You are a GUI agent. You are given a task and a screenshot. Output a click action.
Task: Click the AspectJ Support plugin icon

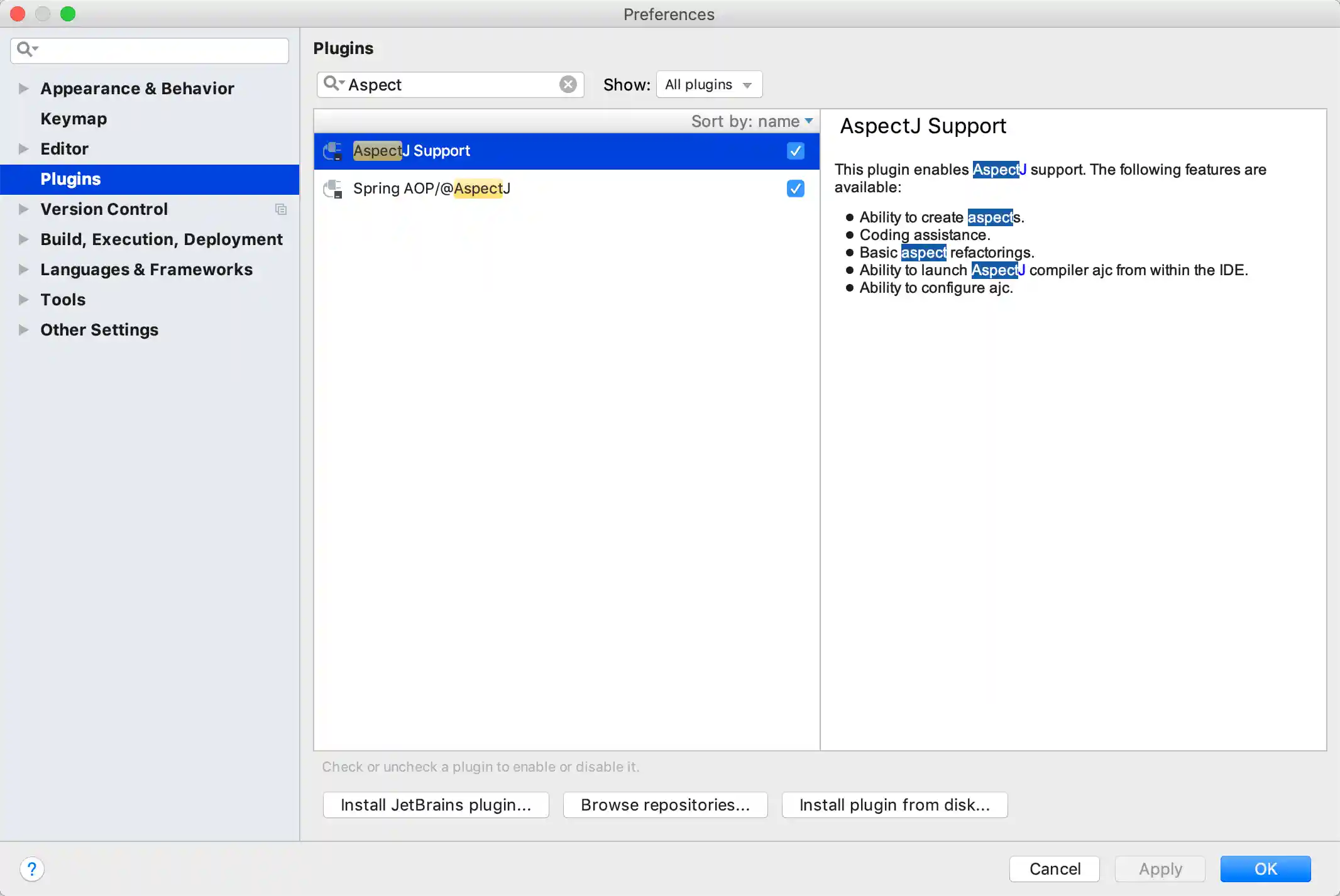click(332, 151)
